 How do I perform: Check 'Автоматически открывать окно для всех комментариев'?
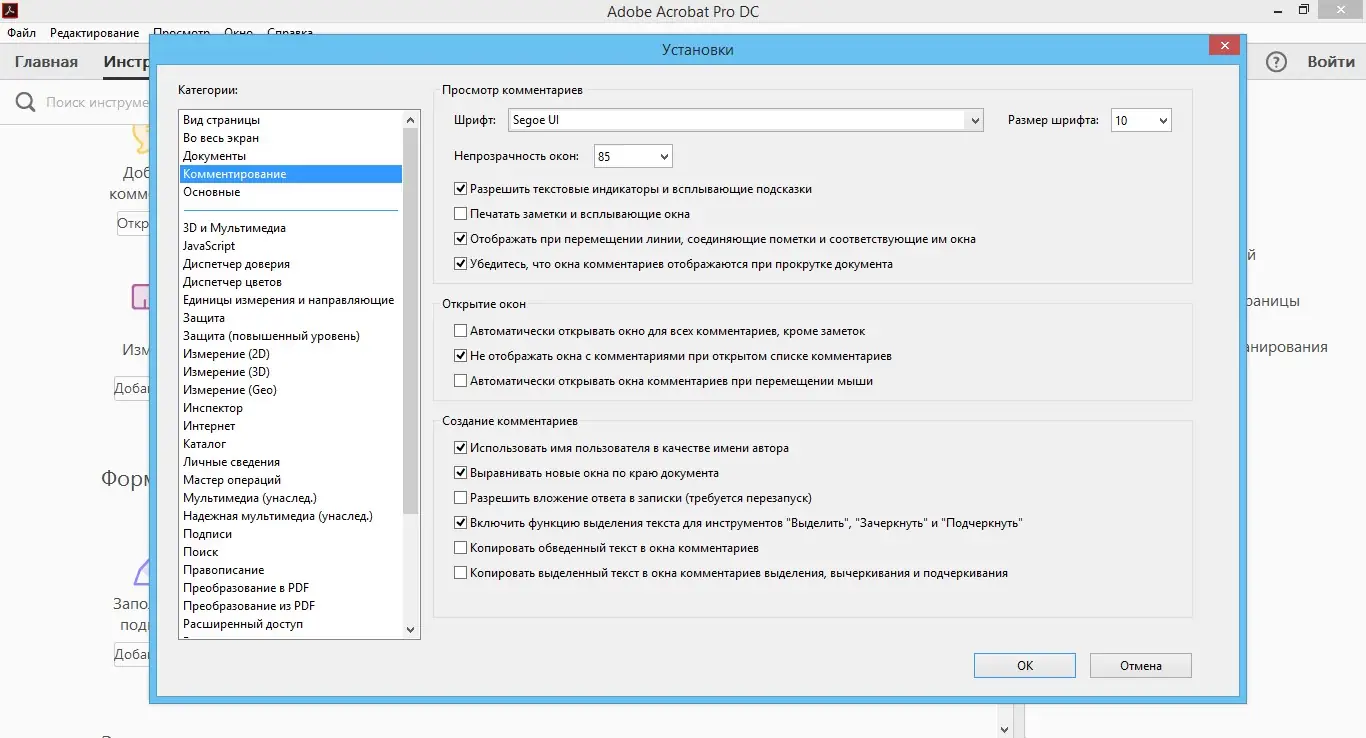pyautogui.click(x=461, y=331)
